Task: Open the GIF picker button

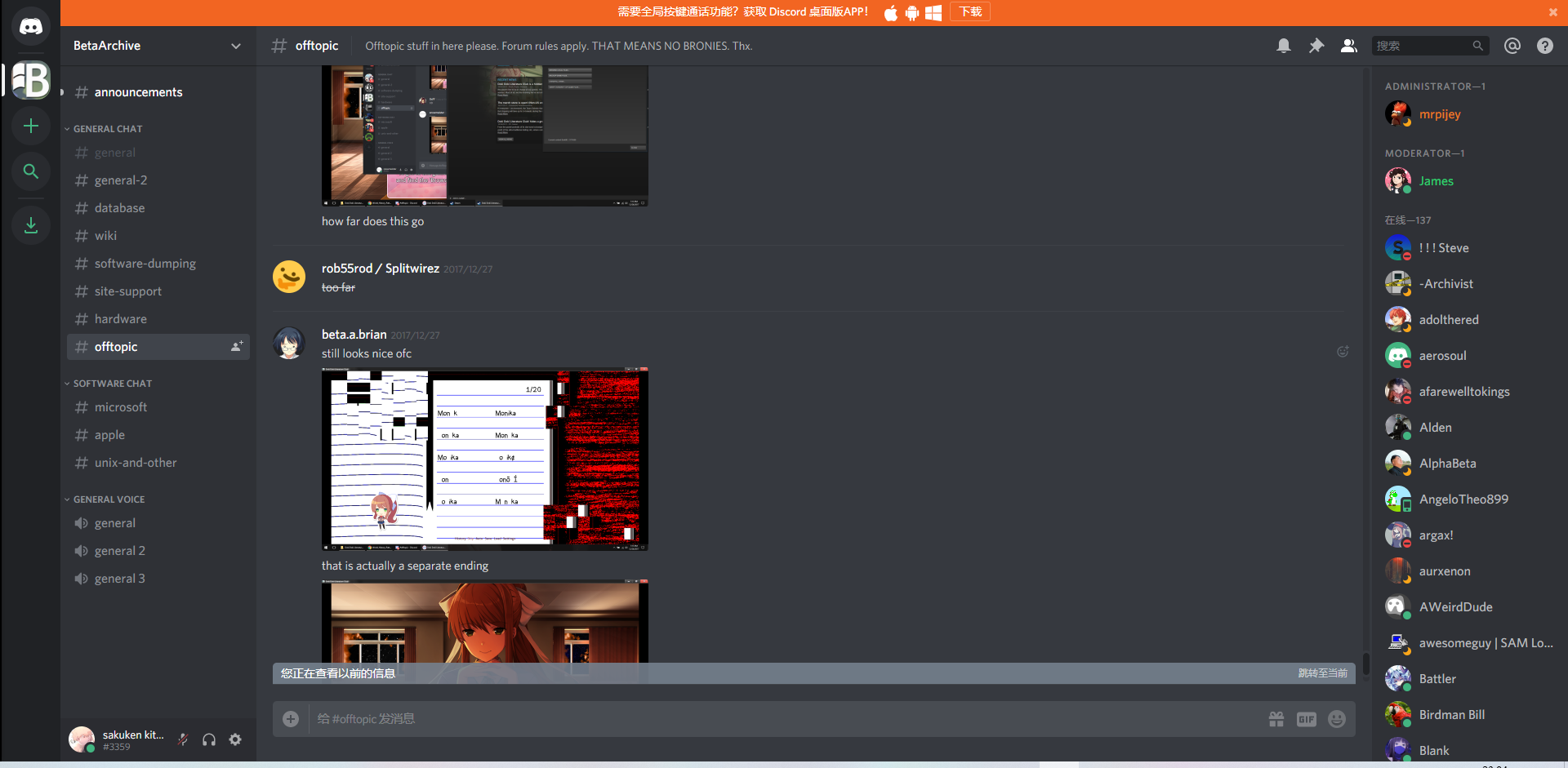Action: click(1307, 719)
